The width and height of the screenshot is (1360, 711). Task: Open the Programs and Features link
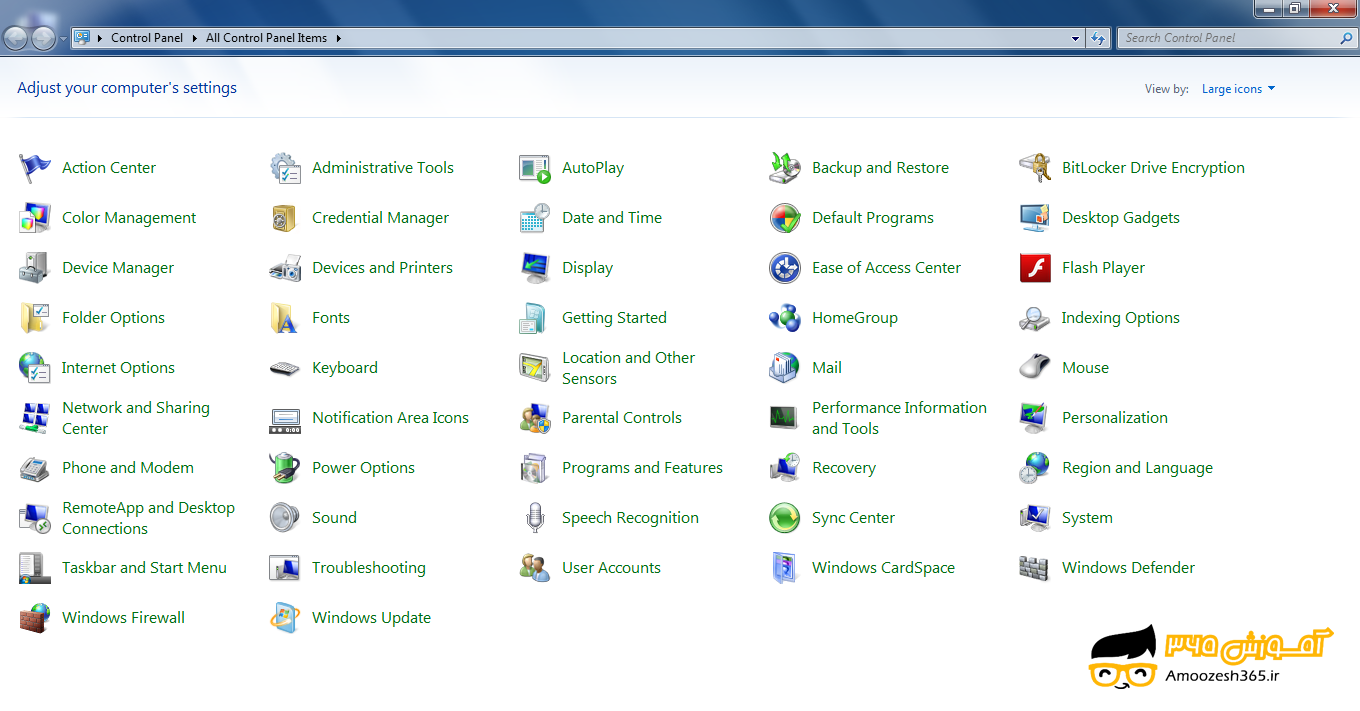[642, 468]
